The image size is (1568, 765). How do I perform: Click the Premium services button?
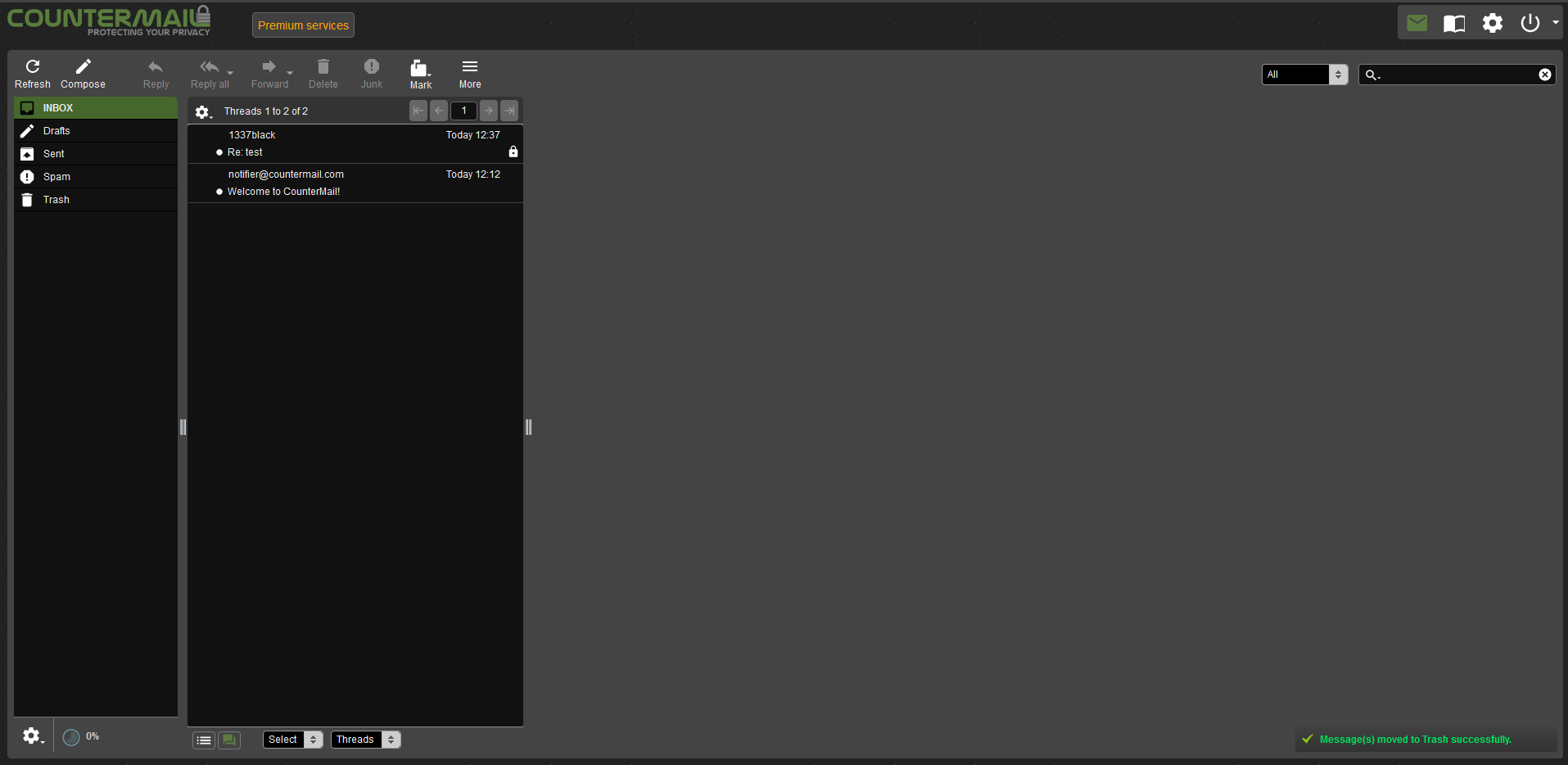tap(303, 25)
